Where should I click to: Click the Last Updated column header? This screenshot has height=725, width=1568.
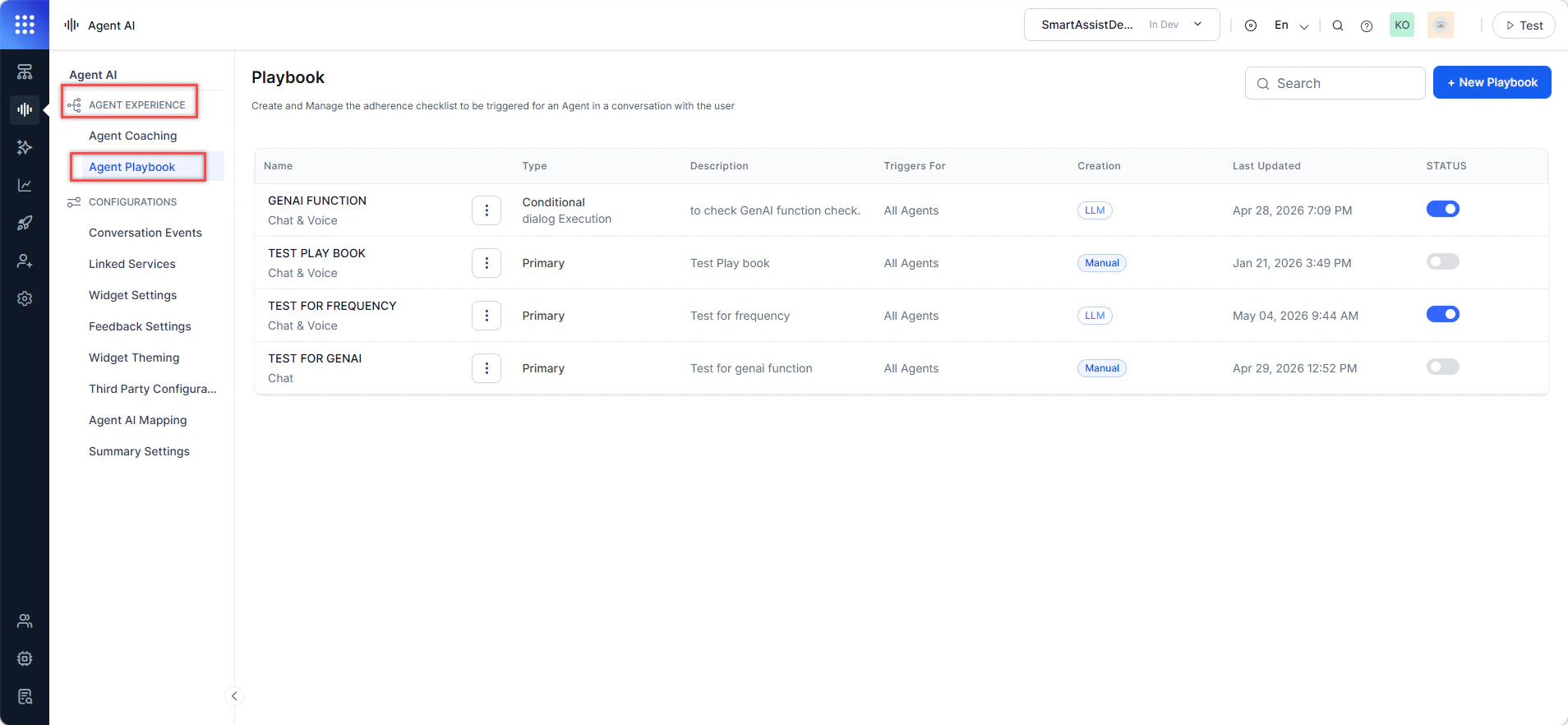coord(1266,166)
